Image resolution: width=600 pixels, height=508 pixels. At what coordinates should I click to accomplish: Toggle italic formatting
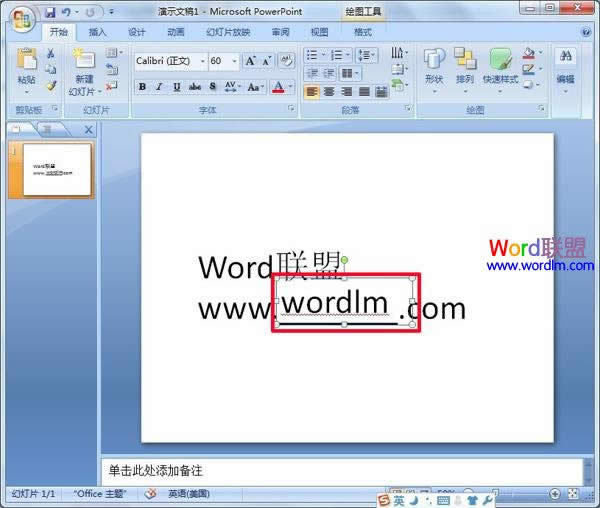coord(159,87)
